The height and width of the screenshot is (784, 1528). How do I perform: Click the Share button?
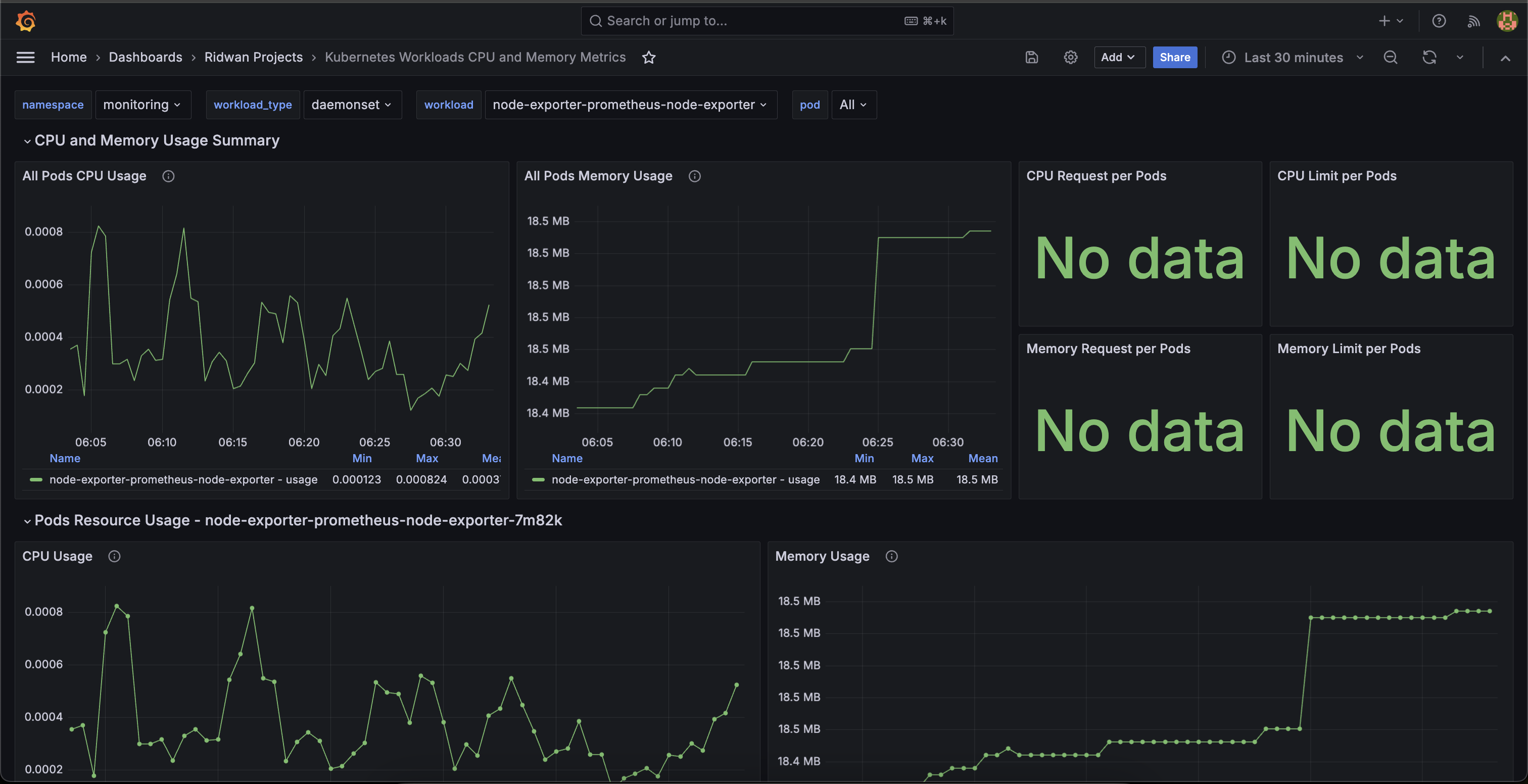click(x=1174, y=58)
